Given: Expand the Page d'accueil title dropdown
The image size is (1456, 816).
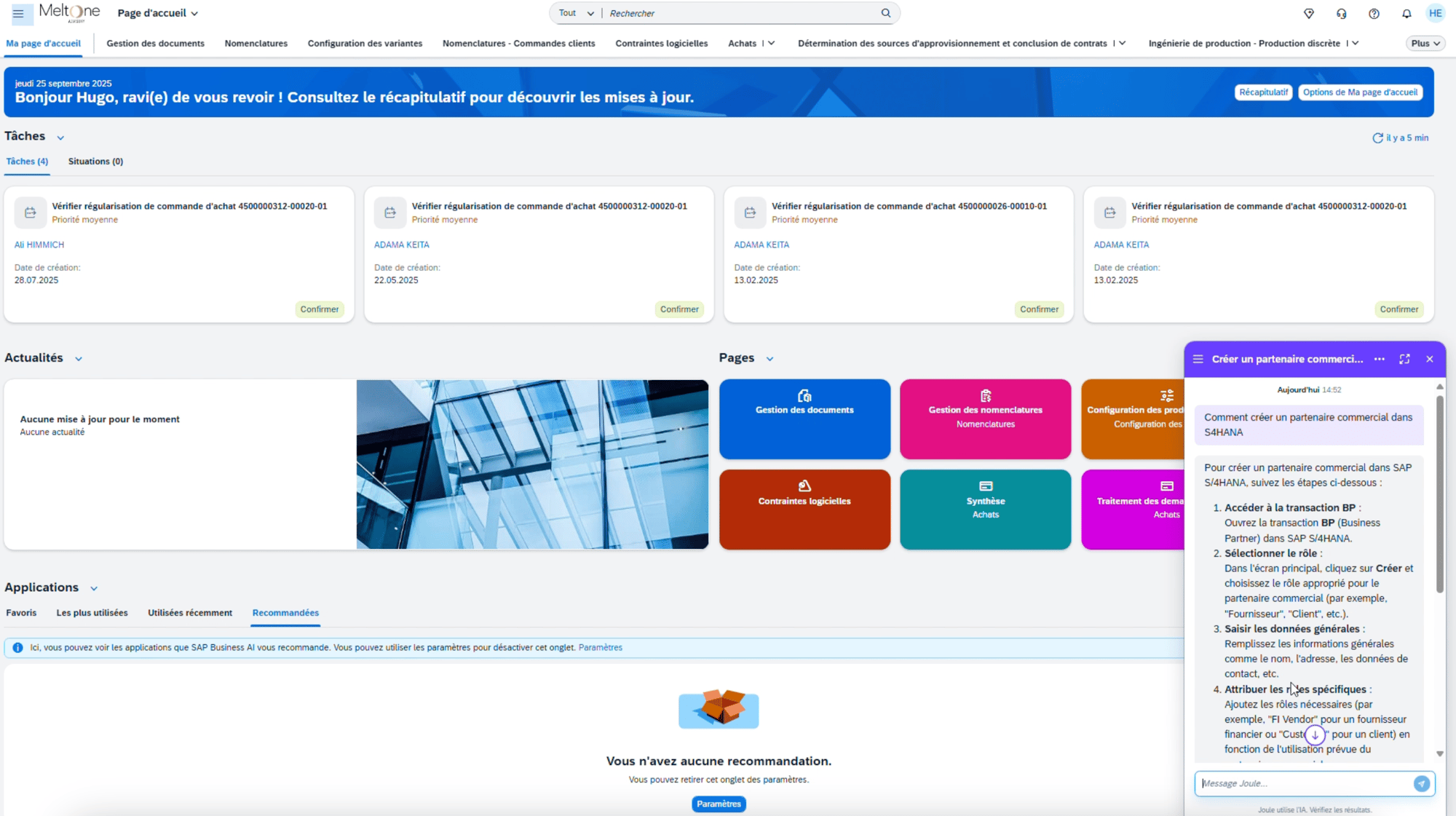Looking at the screenshot, I should (158, 13).
